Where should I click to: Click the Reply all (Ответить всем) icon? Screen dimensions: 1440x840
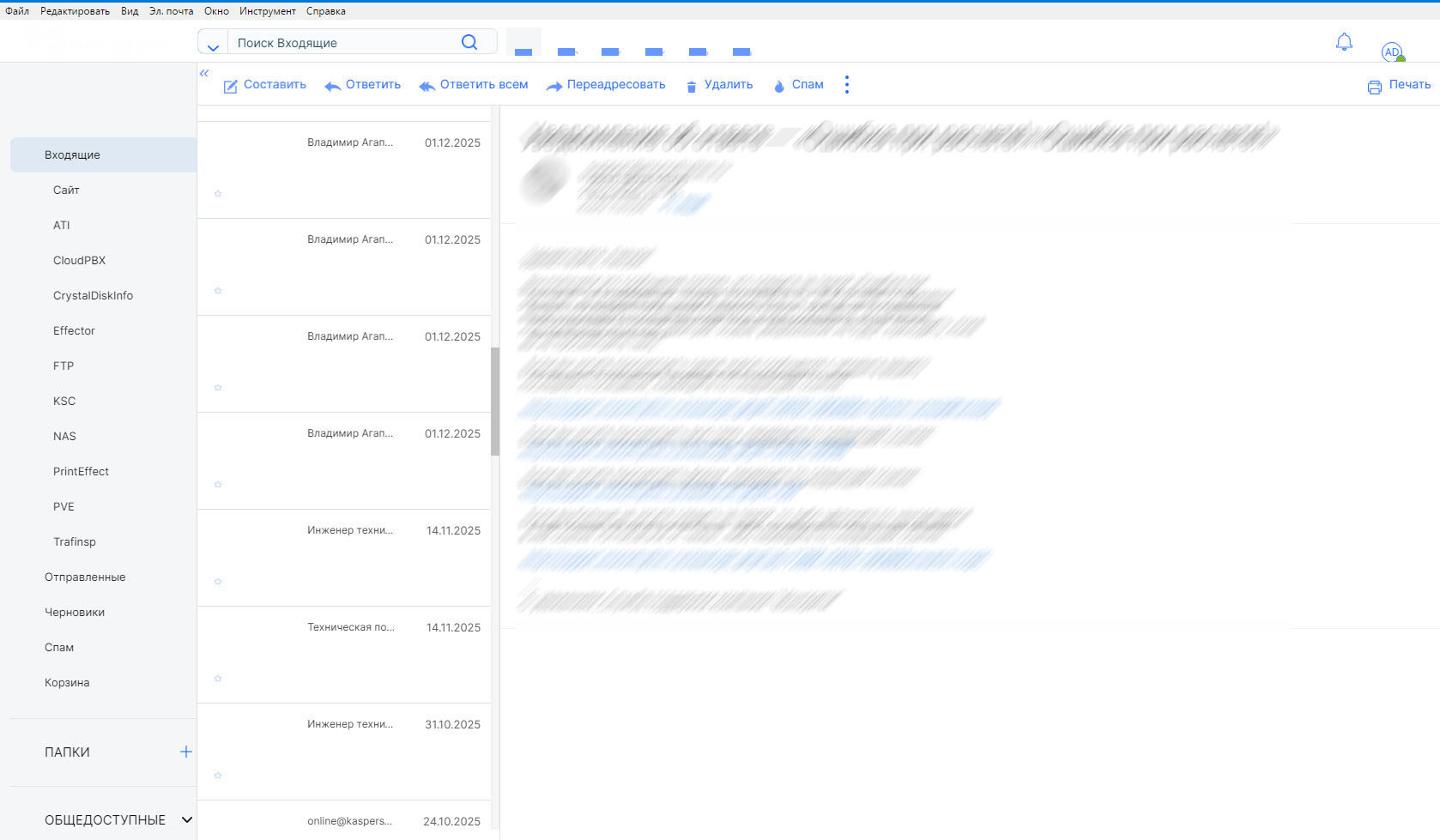point(427,86)
